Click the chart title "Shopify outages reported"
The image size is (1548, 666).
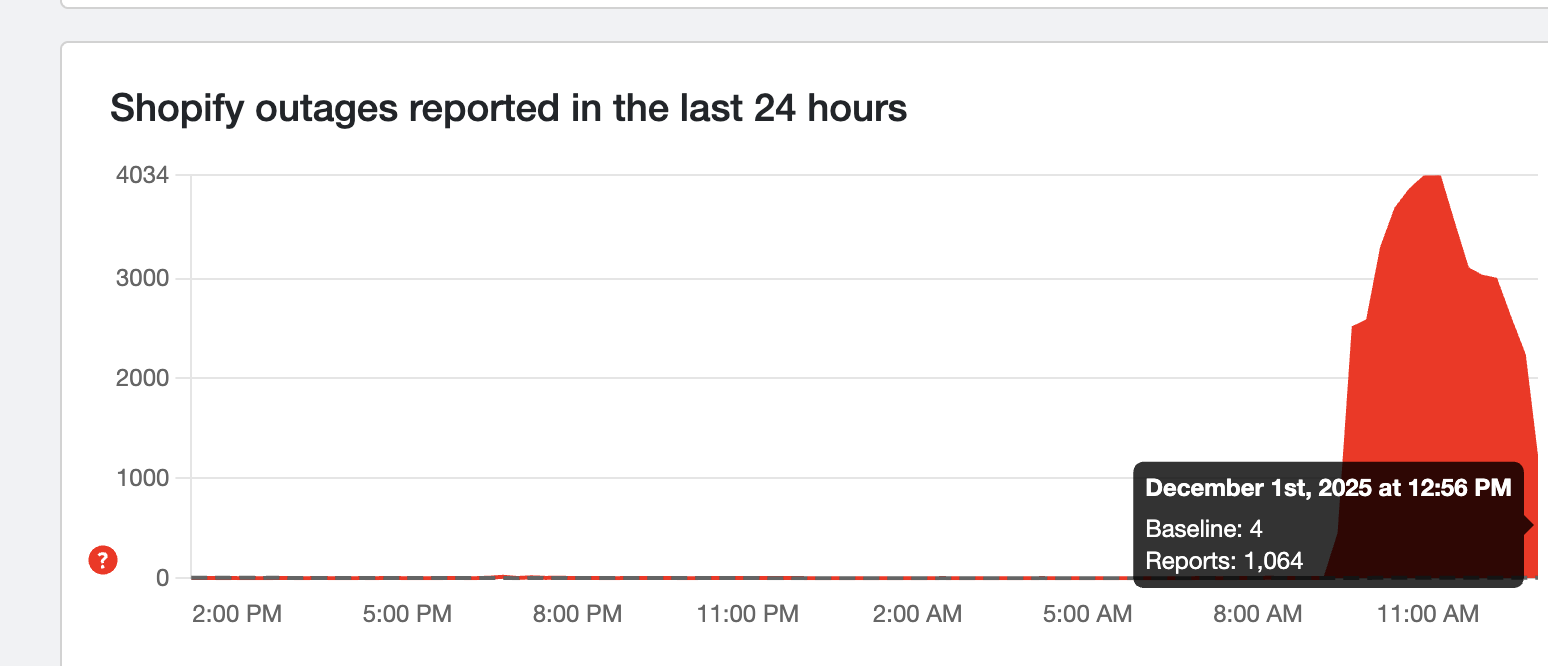[x=508, y=107]
